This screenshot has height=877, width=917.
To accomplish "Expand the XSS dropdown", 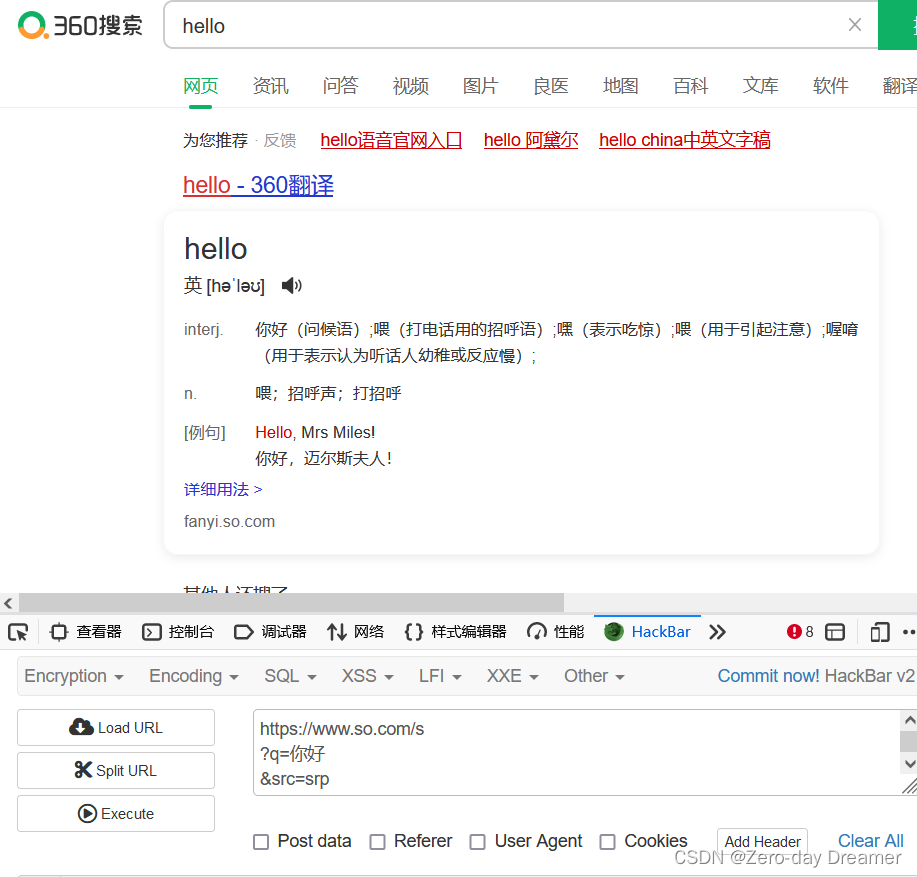I will coord(367,676).
